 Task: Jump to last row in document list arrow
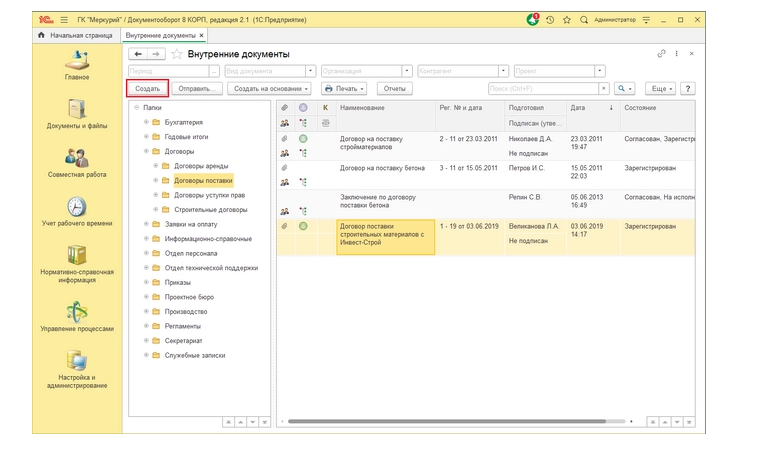tap(689, 422)
